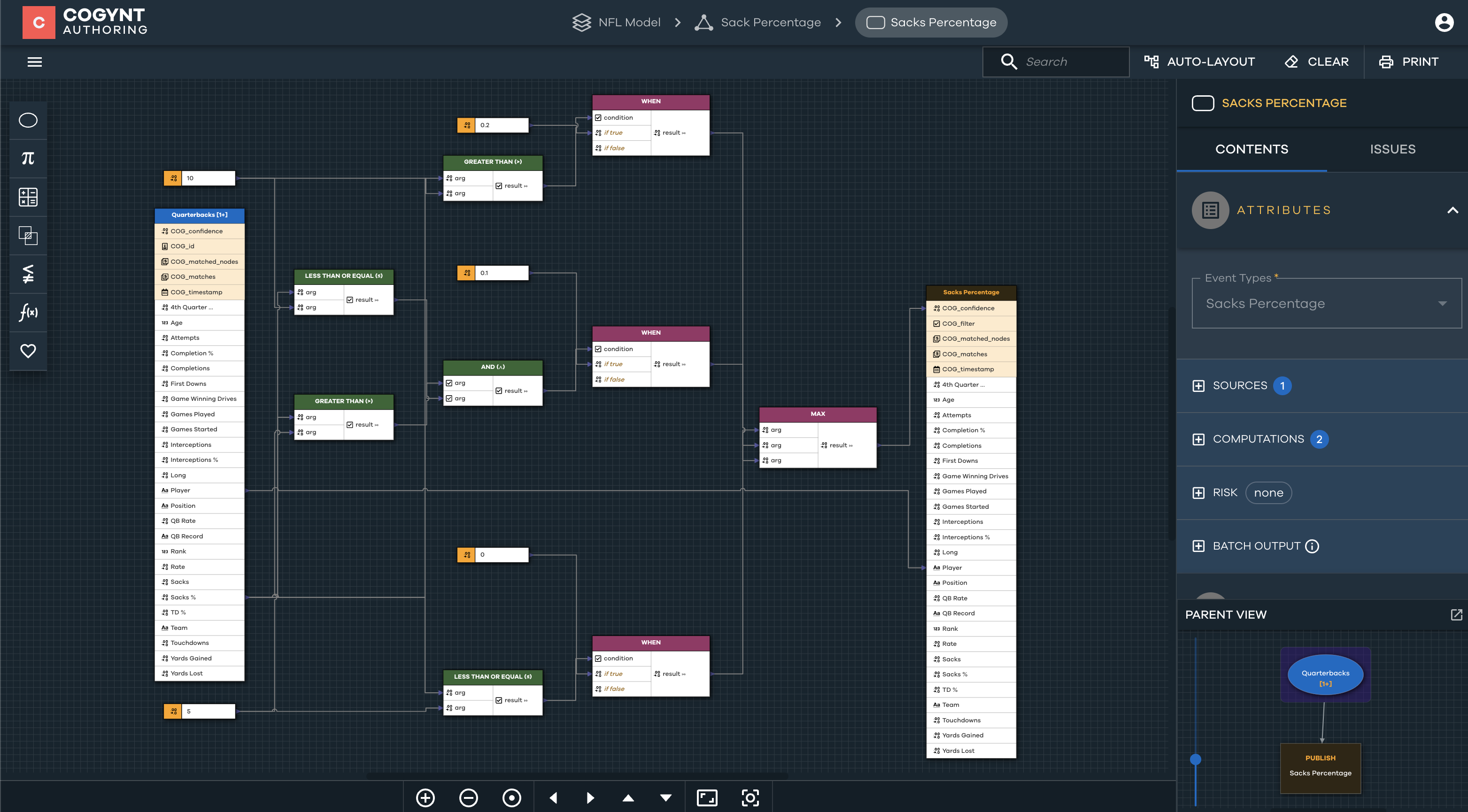
Task: Select the comparison operators tool icon
Action: click(x=28, y=274)
